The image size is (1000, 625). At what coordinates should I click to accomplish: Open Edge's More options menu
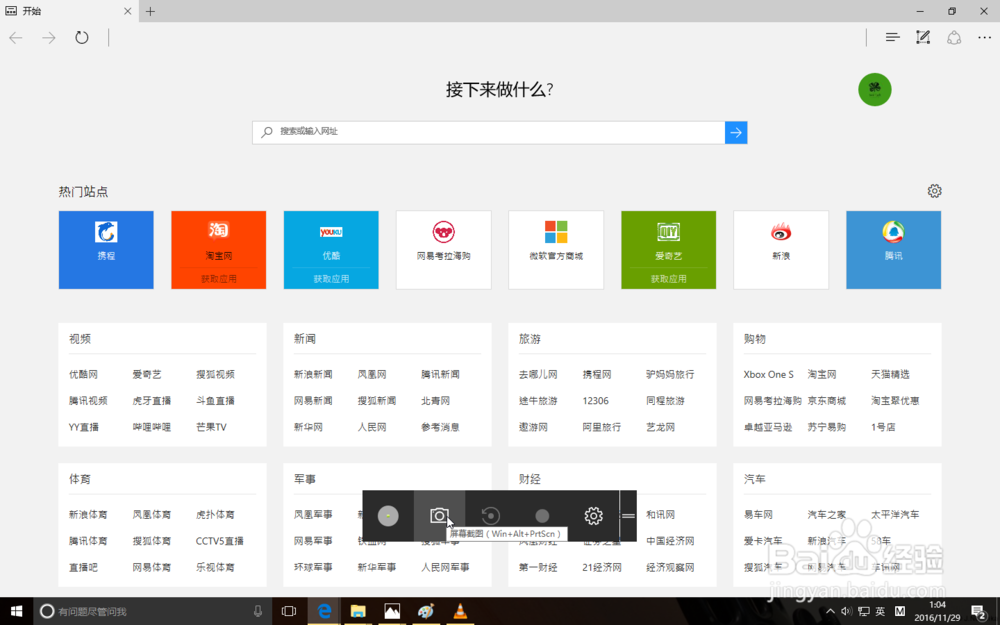984,37
